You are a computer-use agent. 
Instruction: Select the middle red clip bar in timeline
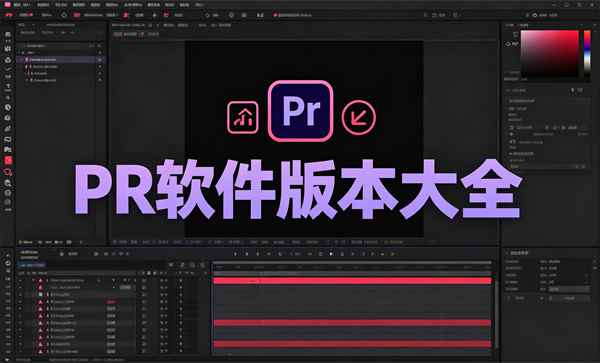(352, 323)
